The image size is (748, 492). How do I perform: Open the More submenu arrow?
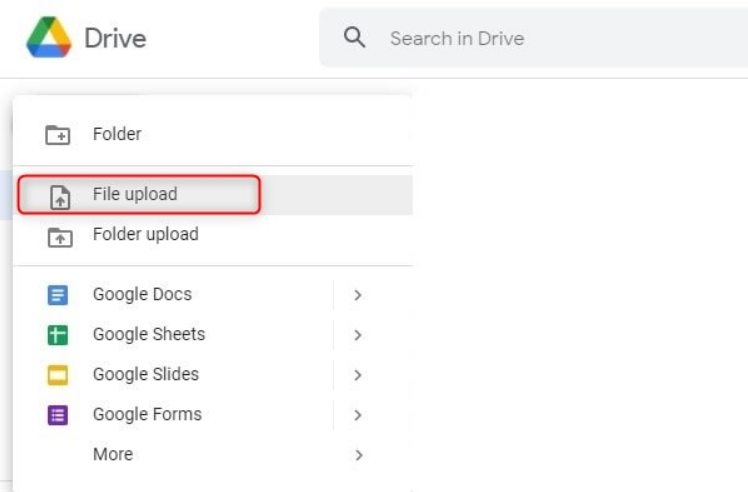click(x=357, y=455)
